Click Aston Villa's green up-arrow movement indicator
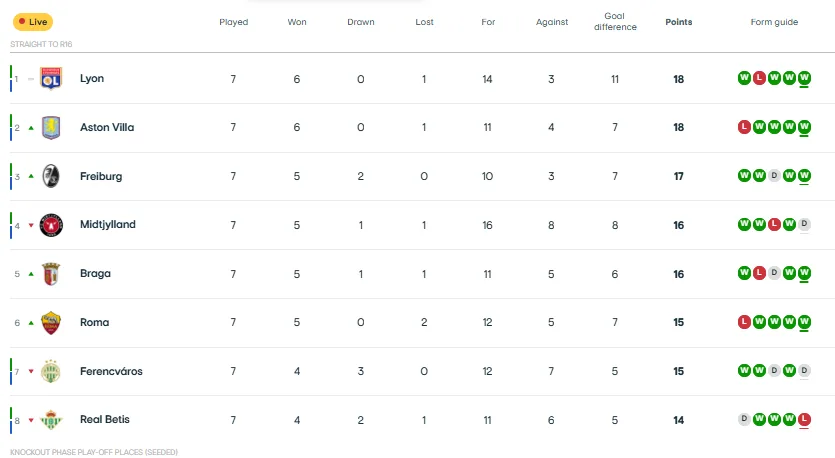The height and width of the screenshot is (458, 835). coord(31,128)
